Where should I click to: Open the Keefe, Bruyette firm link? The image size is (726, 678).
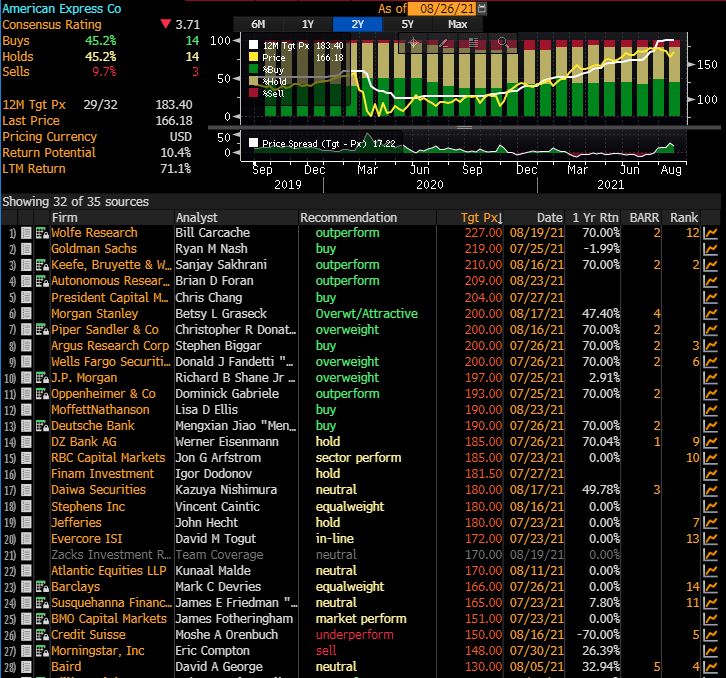click(x=110, y=265)
